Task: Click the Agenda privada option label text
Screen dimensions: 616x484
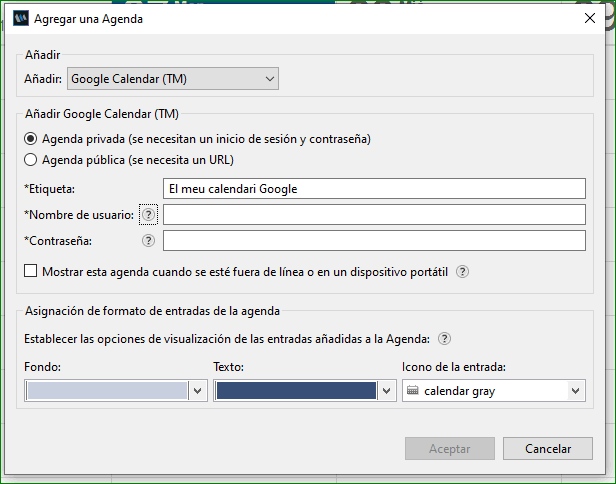Action: tap(206, 139)
